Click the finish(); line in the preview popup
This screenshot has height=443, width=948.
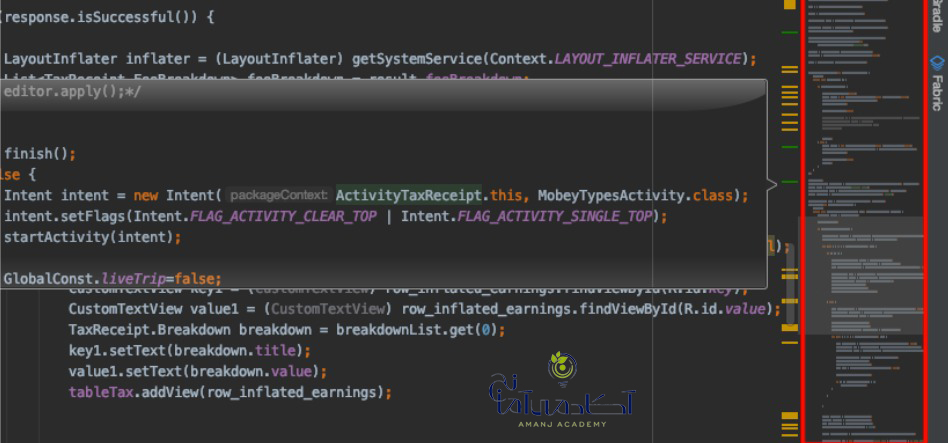tap(40, 154)
